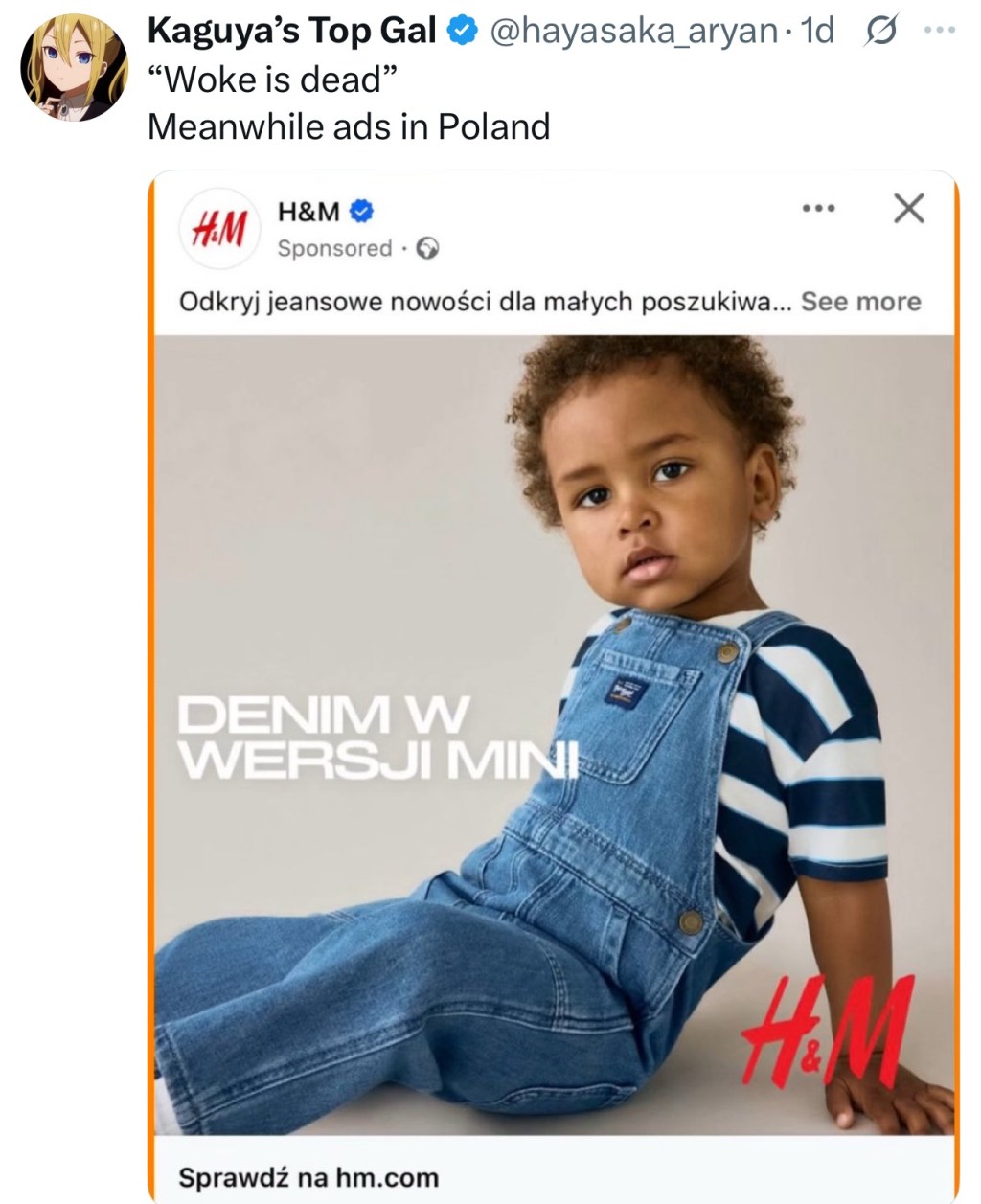The width and height of the screenshot is (981, 1204).
Task: Open the @hayasaka_aryan handle link
Action: point(632,32)
